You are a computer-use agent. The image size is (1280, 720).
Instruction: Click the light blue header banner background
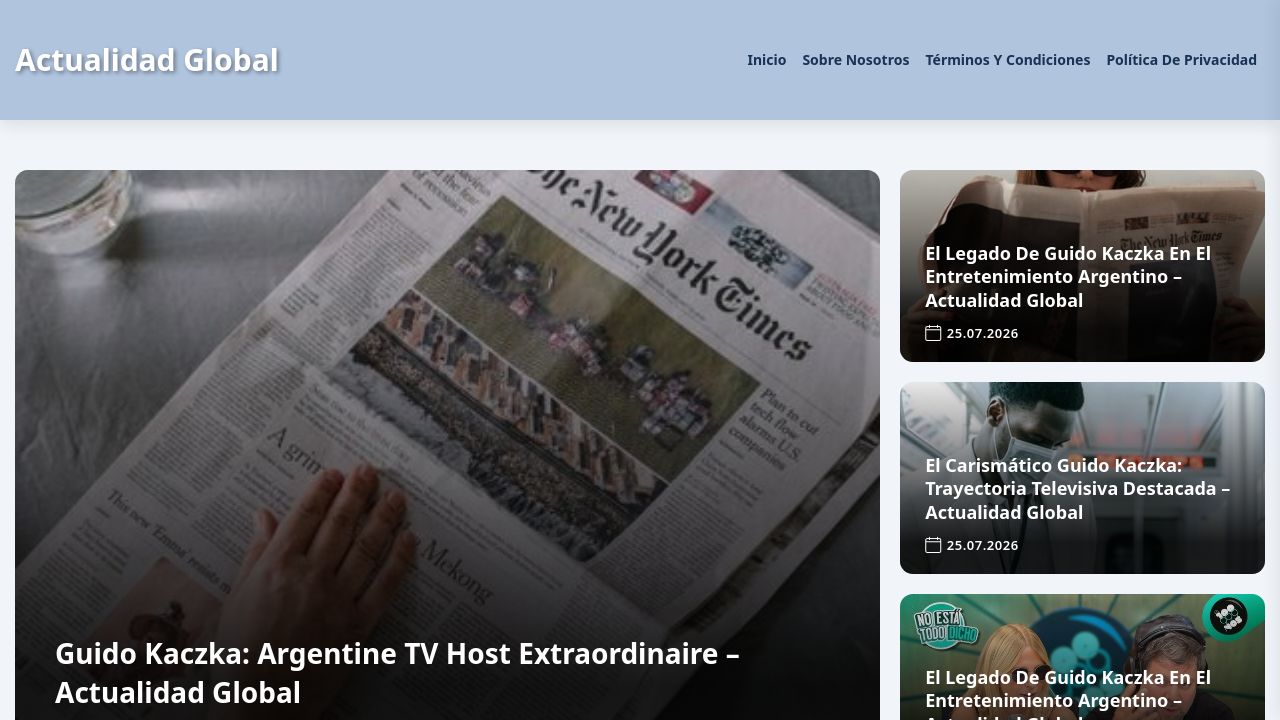[500, 60]
